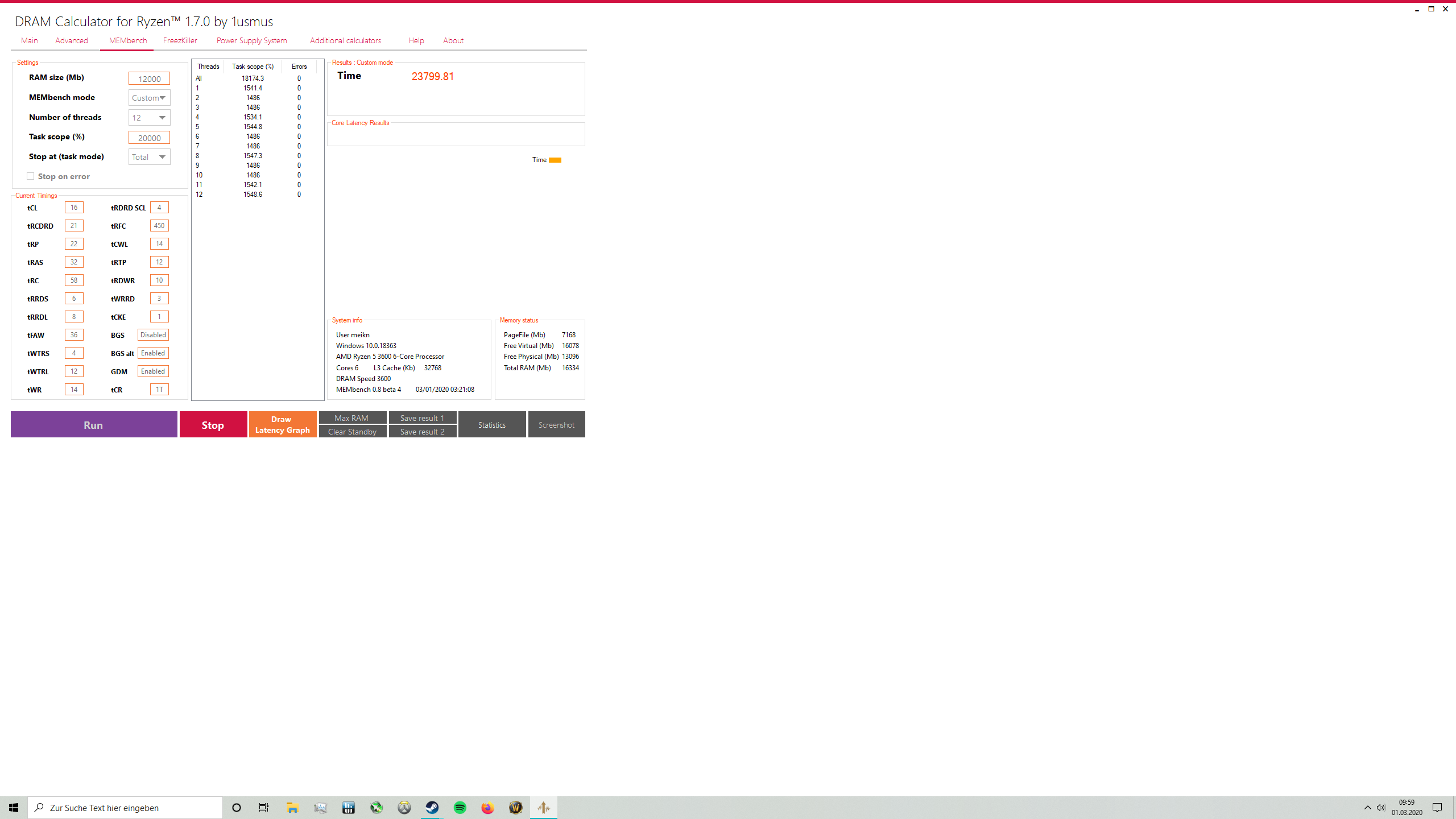Switch to the Advanced tab
The height and width of the screenshot is (819, 1456).
click(x=72, y=40)
